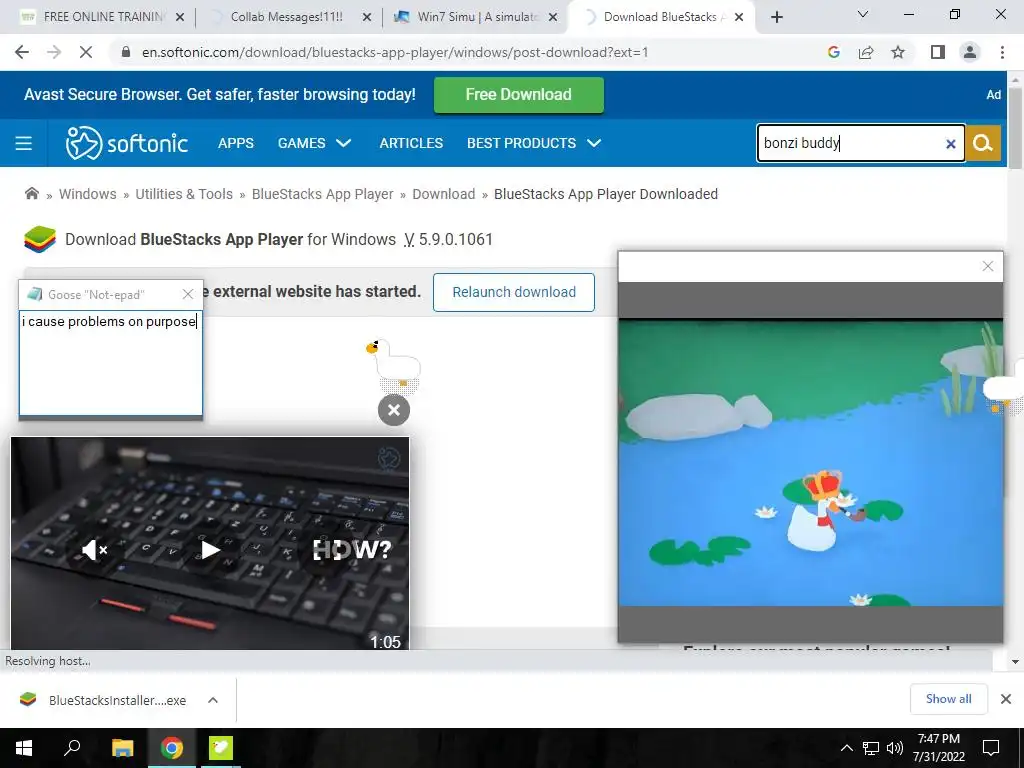
Task: Click the BlueStacks app logo icon
Action: pyautogui.click(x=40, y=239)
